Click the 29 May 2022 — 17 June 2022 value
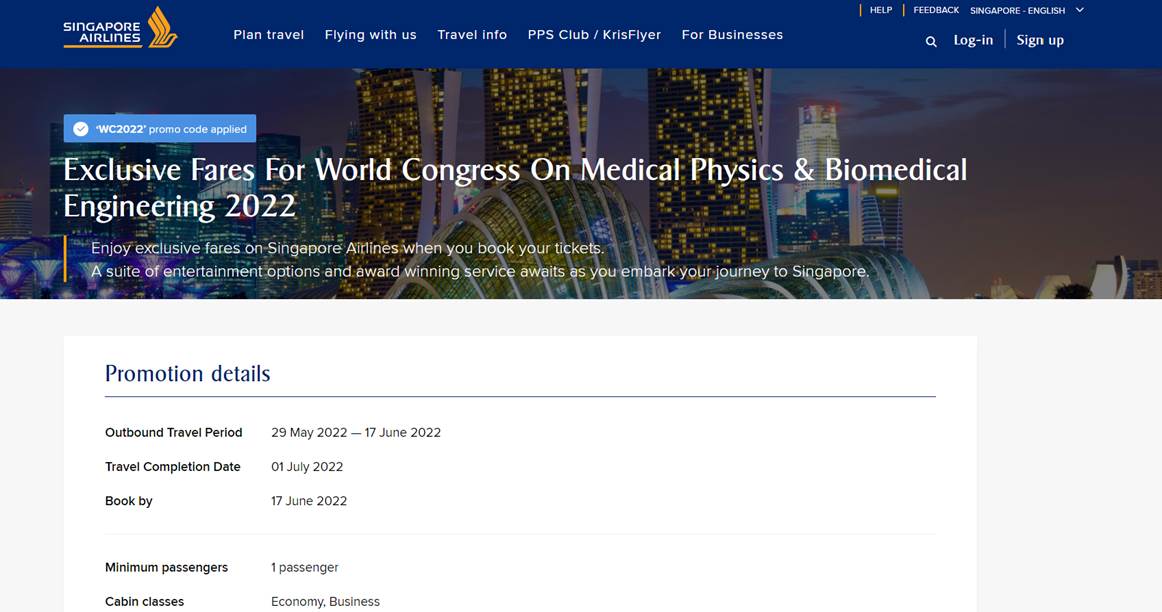 coord(356,433)
